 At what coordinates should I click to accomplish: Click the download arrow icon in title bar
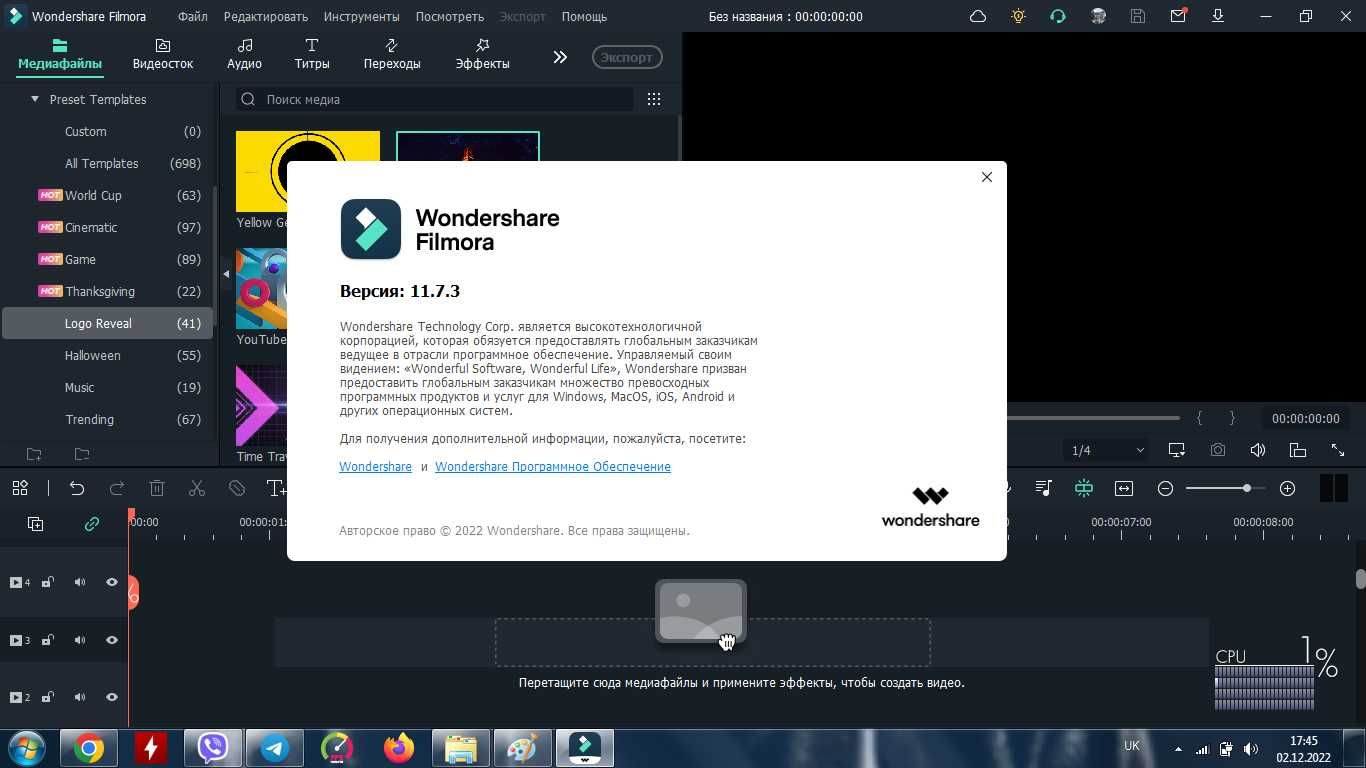pos(1218,16)
